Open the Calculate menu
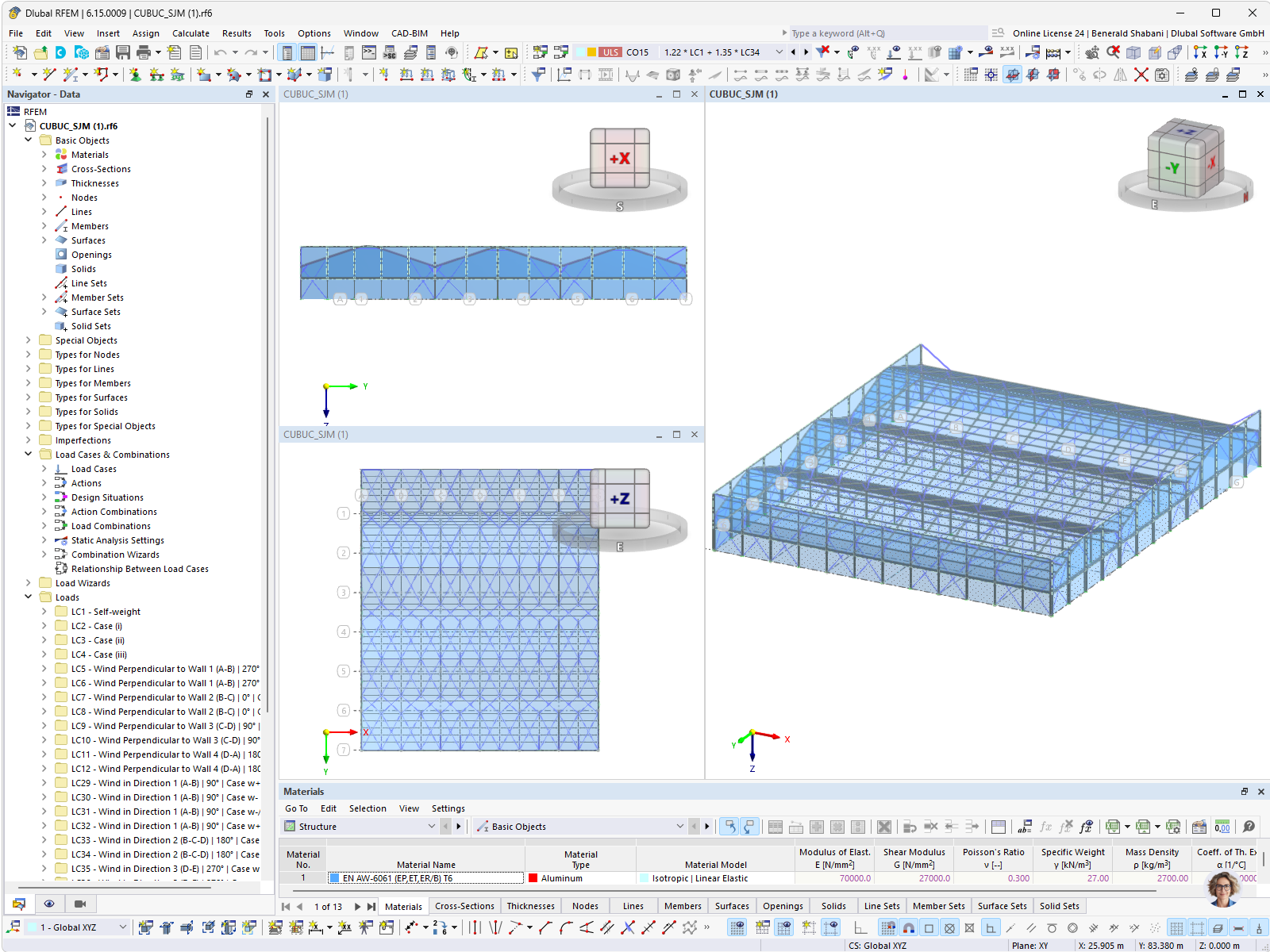The height and width of the screenshot is (952, 1270). (x=190, y=33)
